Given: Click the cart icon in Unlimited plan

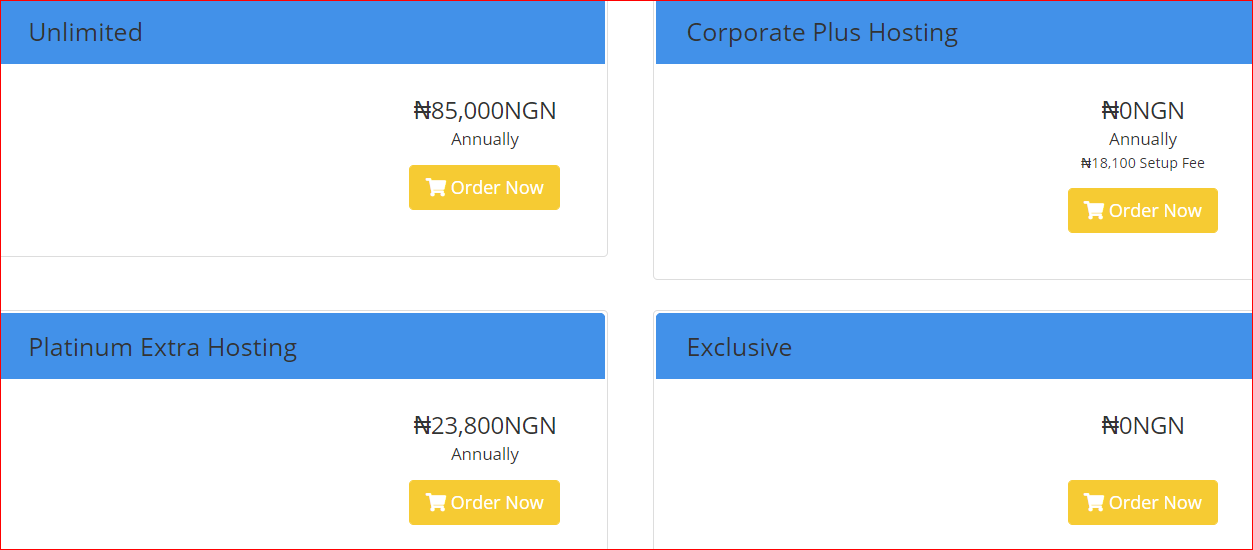Looking at the screenshot, I should tap(435, 188).
